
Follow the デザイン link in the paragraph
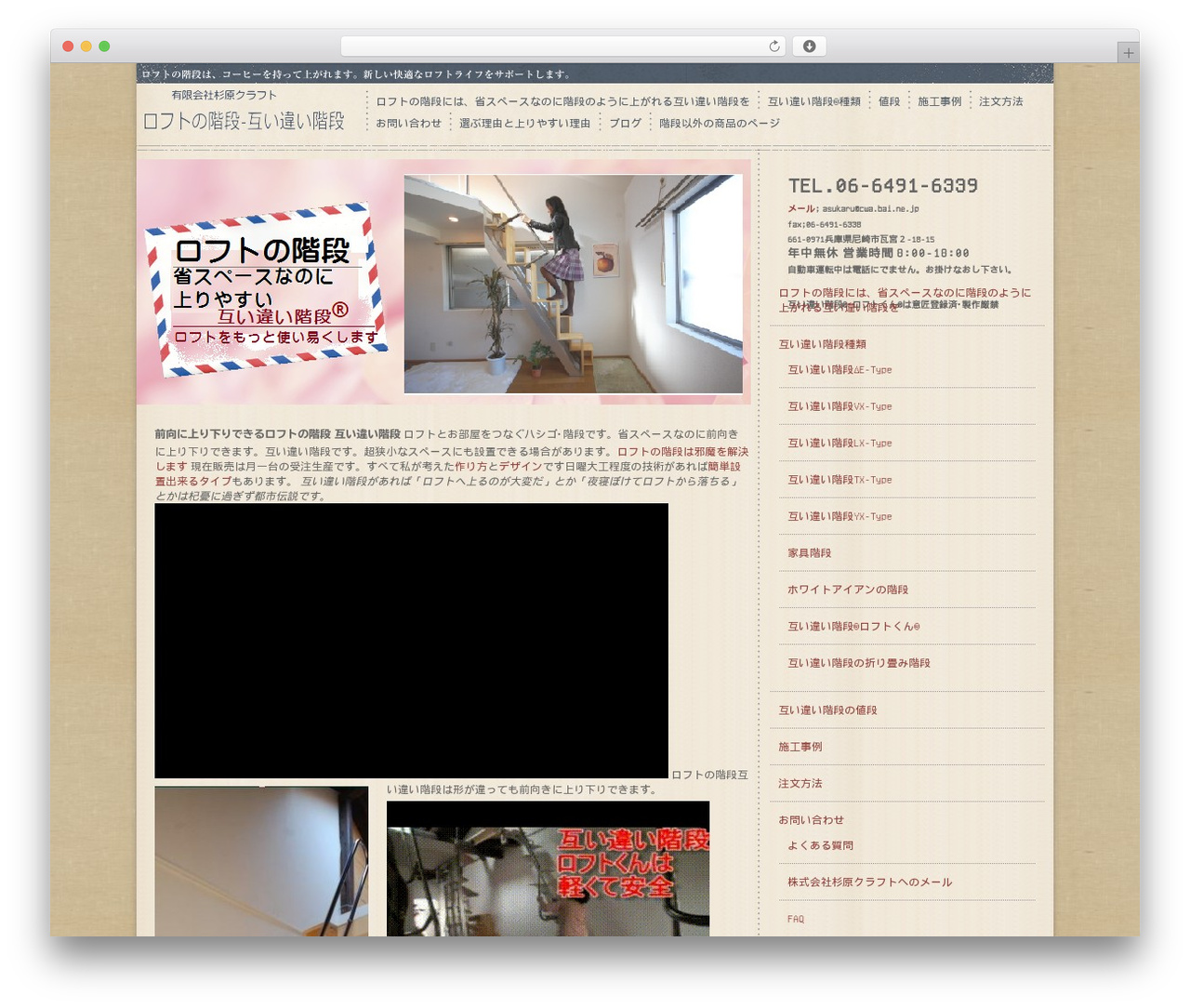click(521, 466)
